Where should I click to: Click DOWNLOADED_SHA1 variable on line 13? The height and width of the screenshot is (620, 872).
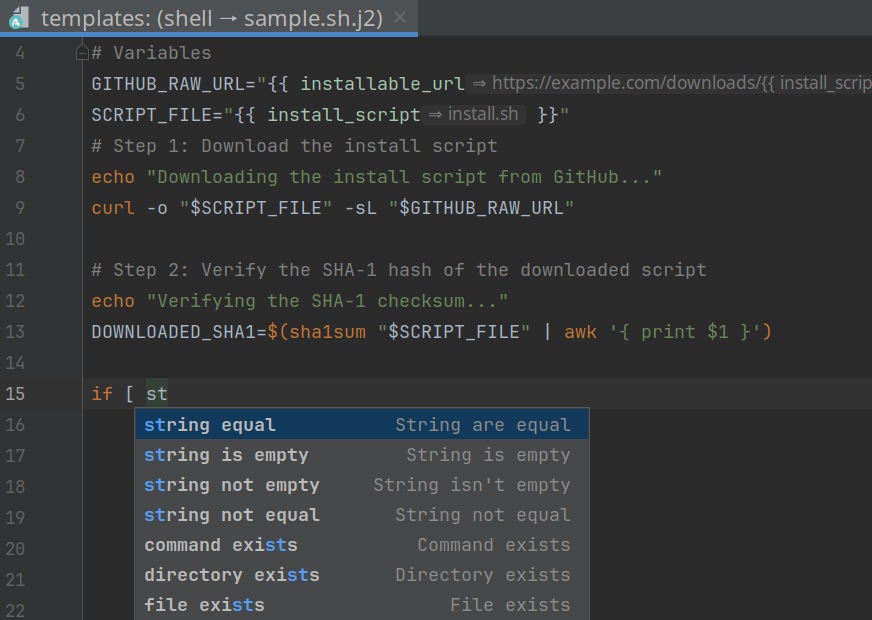coord(174,332)
